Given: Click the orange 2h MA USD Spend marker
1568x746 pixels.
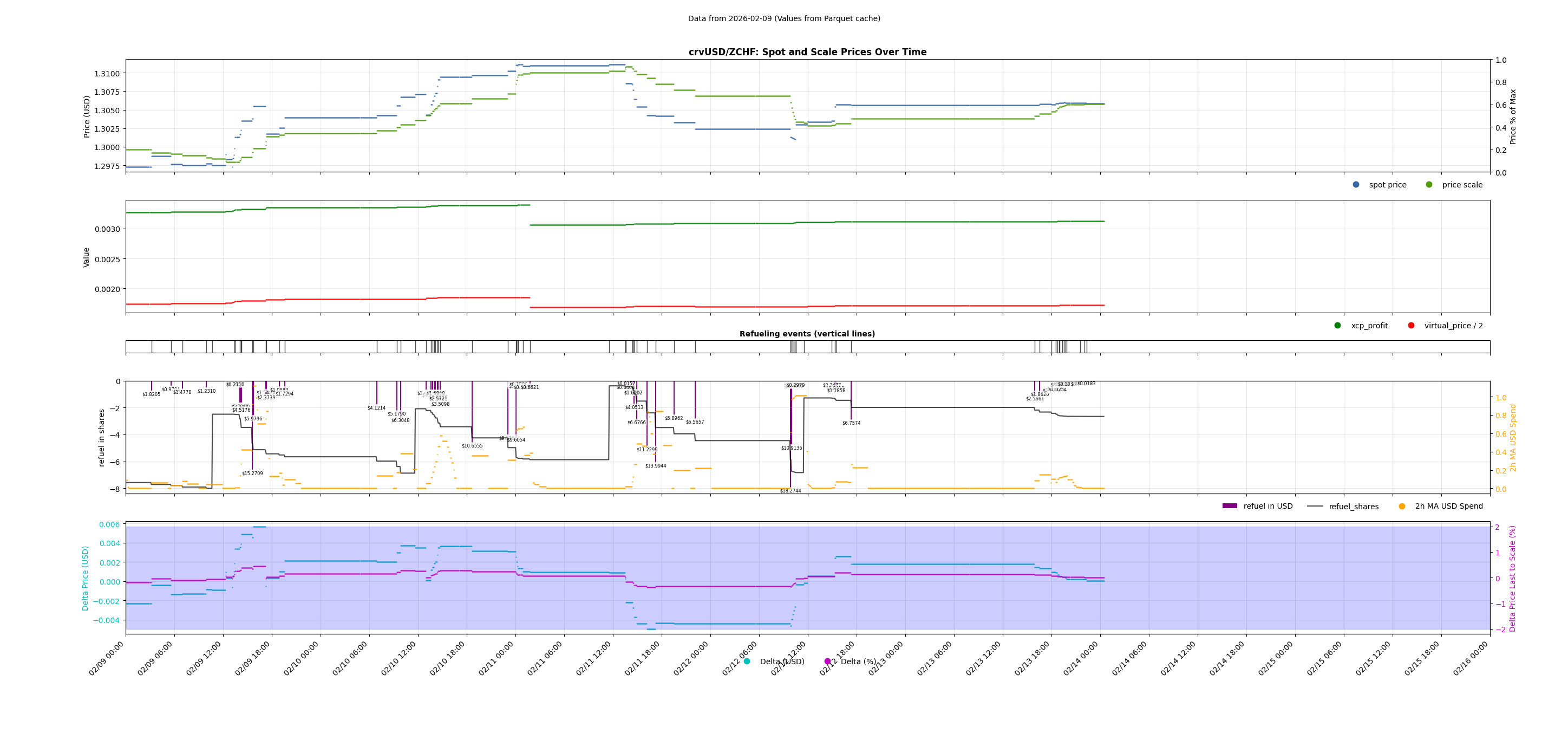Looking at the screenshot, I should (x=1402, y=506).
